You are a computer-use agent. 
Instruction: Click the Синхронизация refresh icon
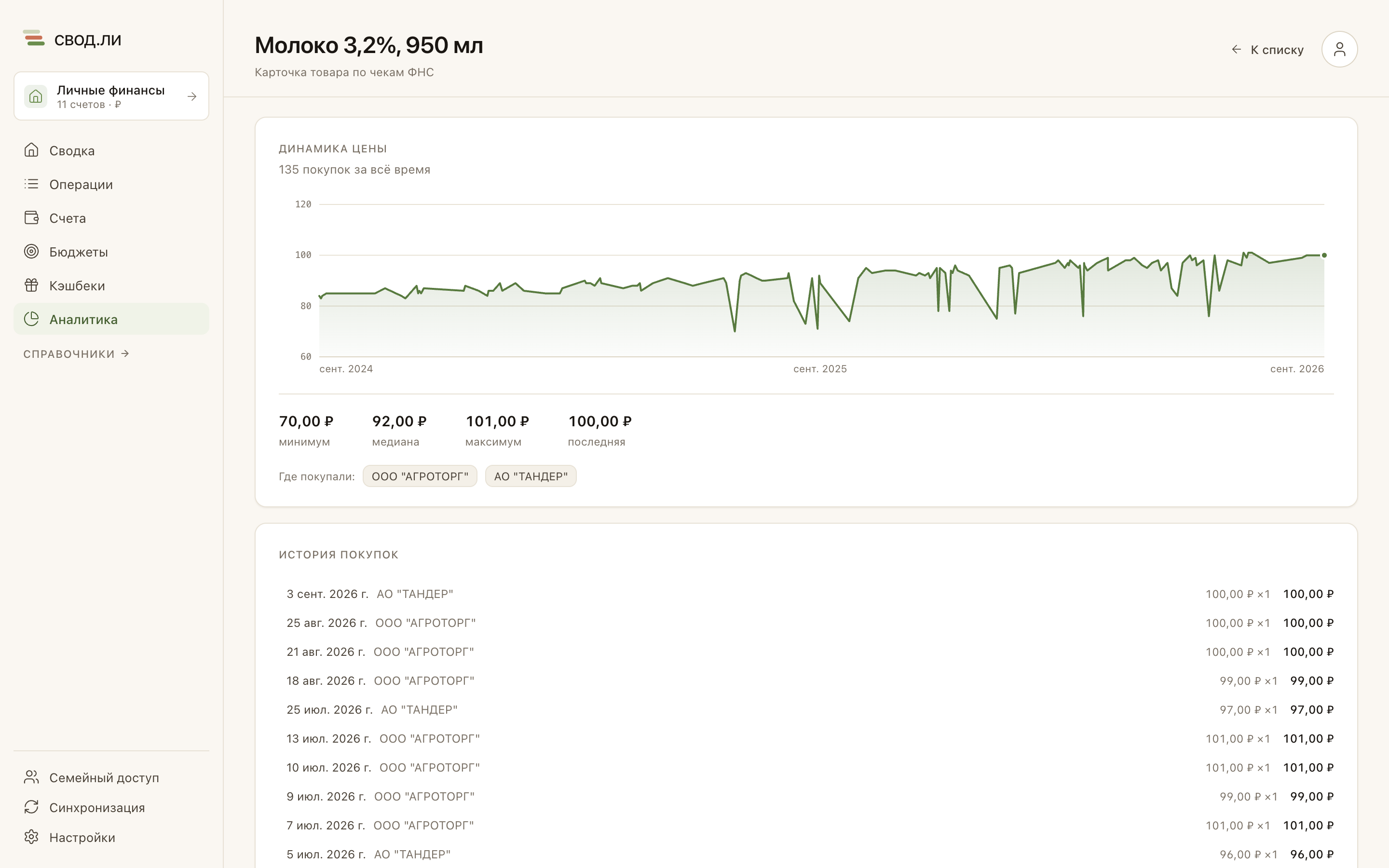(31, 807)
